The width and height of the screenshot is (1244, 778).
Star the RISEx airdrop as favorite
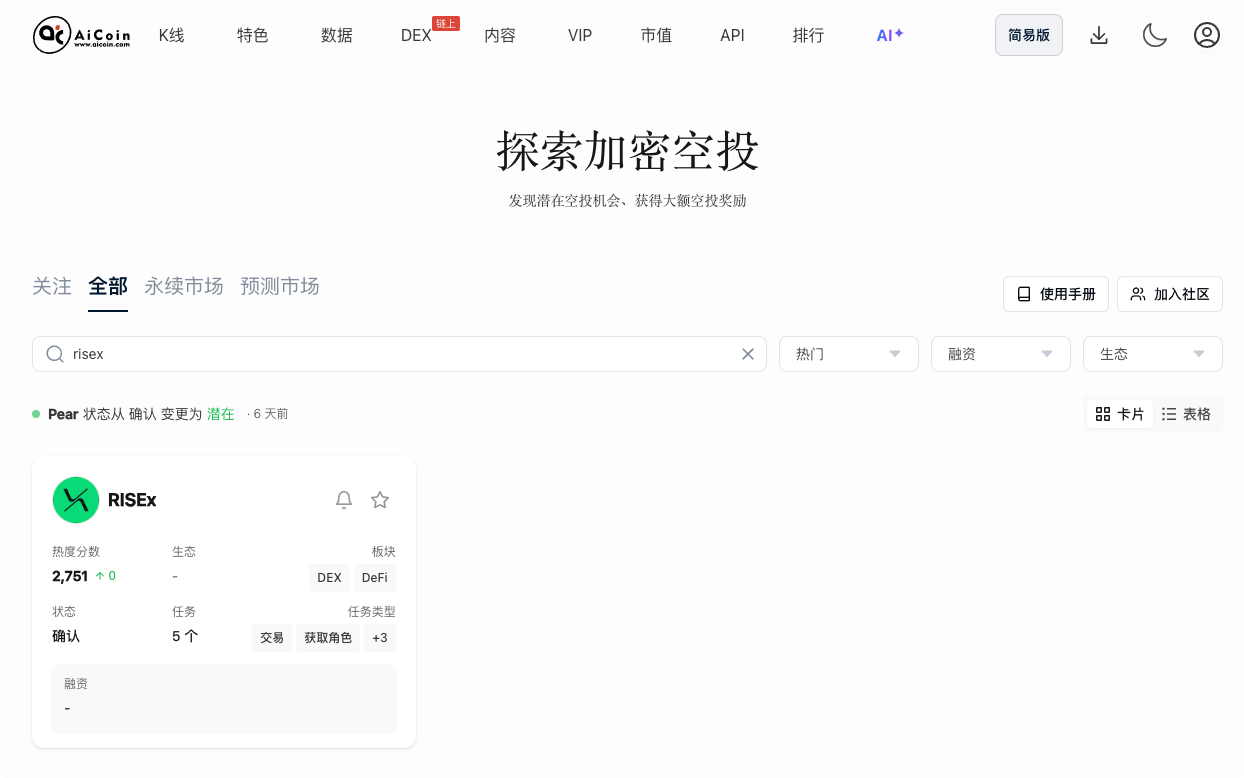[380, 500]
